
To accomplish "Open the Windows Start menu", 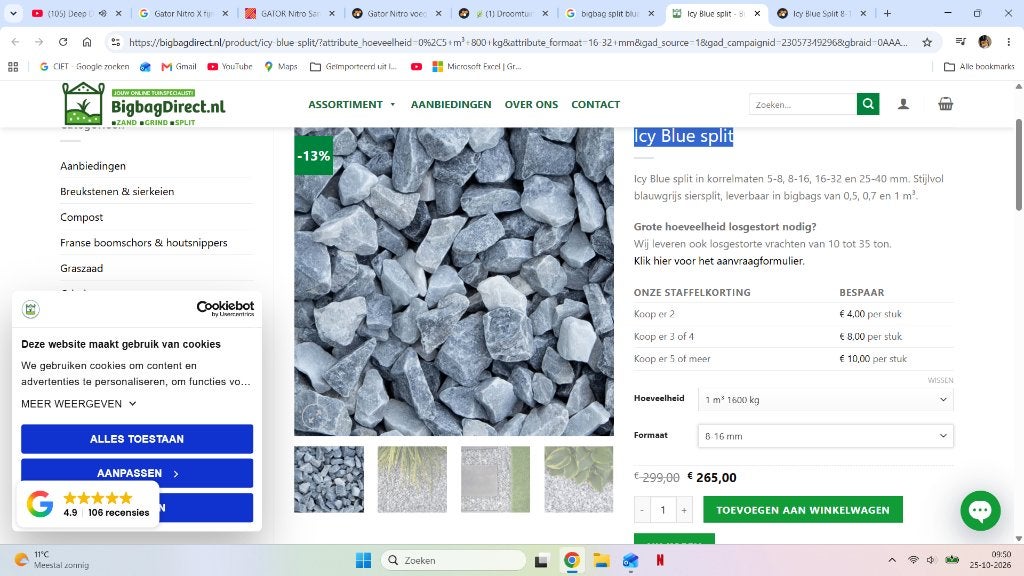I will (x=363, y=560).
